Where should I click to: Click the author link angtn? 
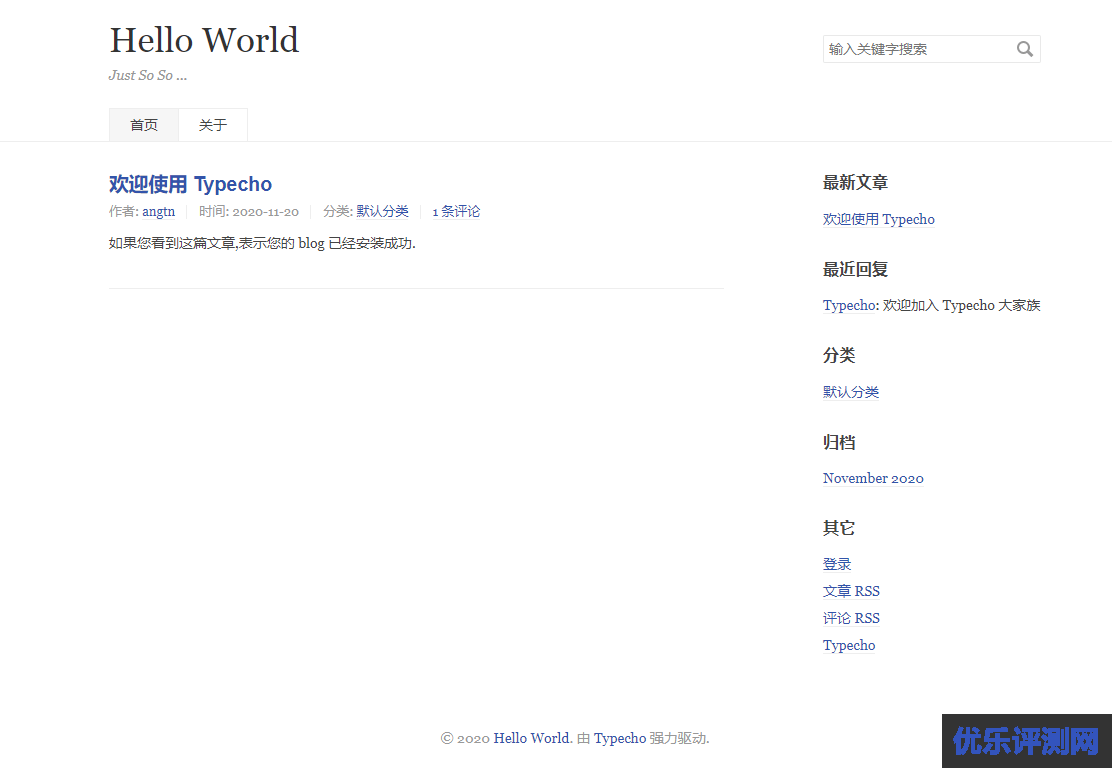click(x=158, y=211)
